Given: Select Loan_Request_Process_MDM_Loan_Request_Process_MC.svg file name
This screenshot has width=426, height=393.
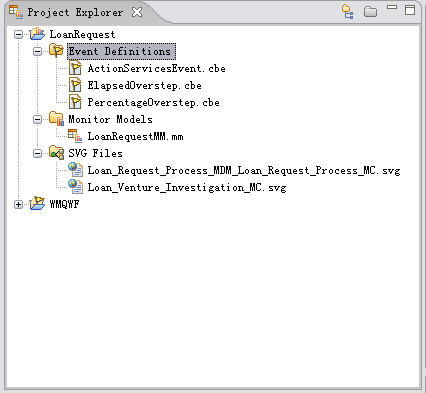Looking at the screenshot, I should [x=244, y=170].
